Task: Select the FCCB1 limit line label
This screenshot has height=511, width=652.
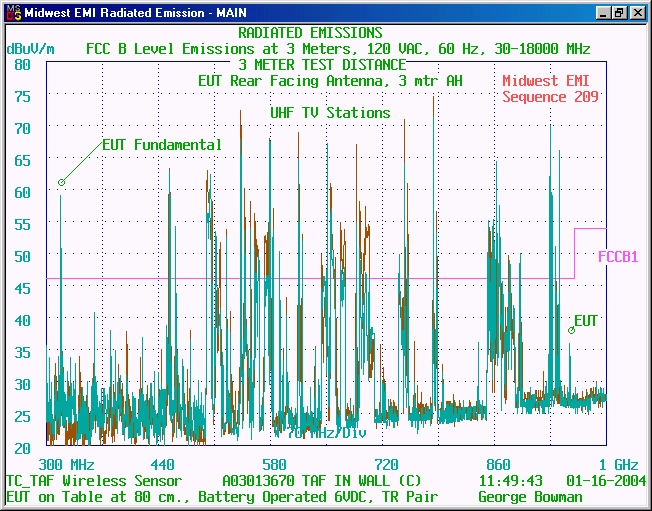Action: 618,256
